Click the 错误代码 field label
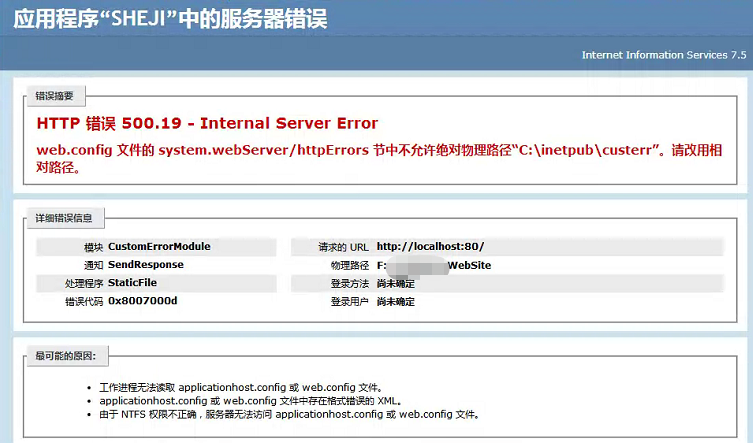This screenshot has height=443, width=753. [x=84, y=301]
